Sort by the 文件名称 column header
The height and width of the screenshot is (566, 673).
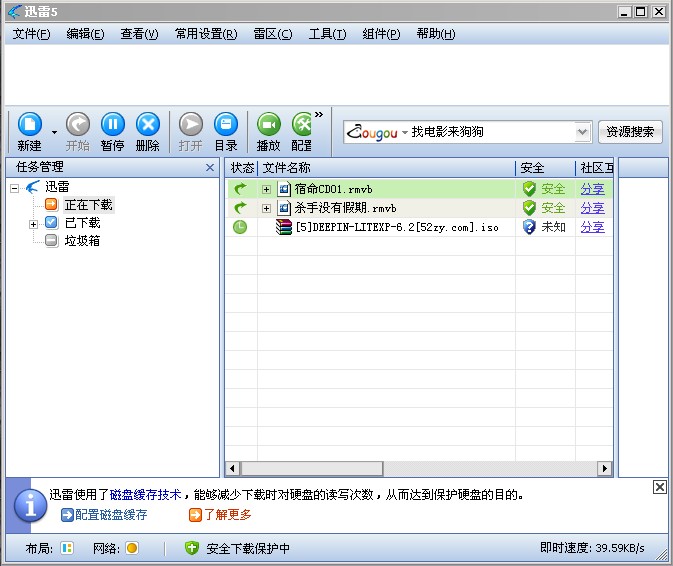(x=386, y=168)
